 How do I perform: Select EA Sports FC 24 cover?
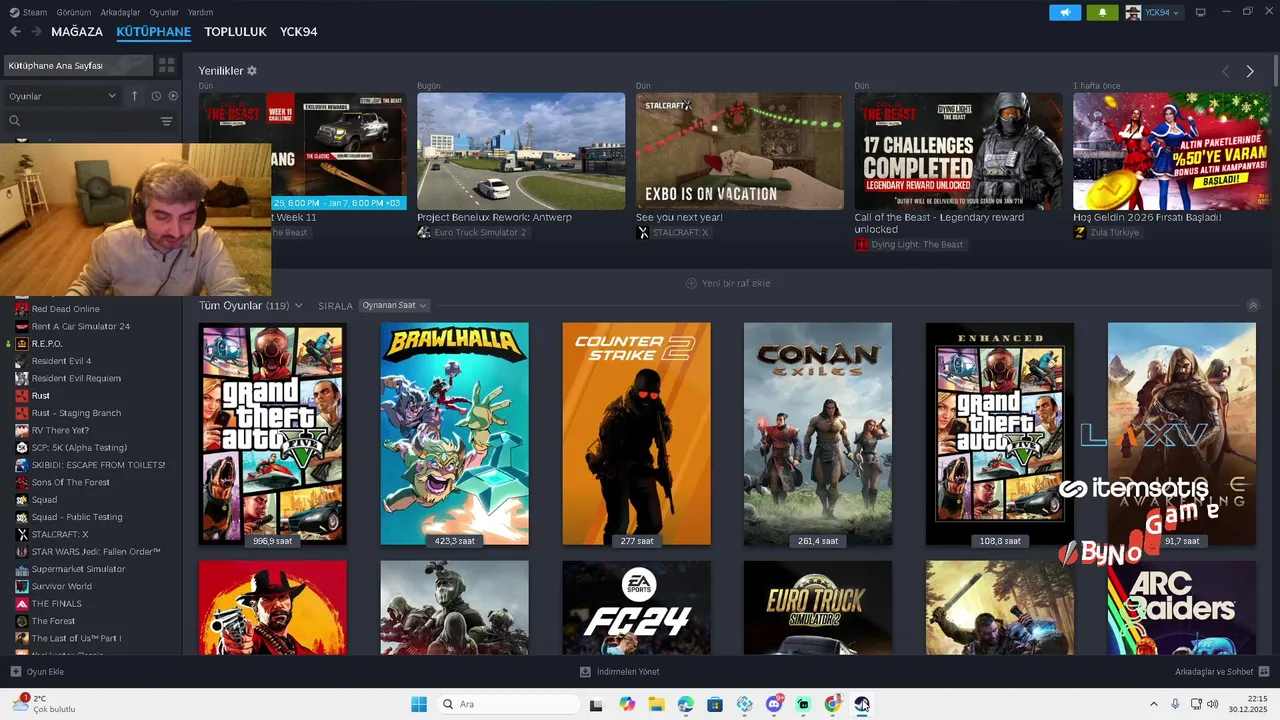tap(636, 608)
